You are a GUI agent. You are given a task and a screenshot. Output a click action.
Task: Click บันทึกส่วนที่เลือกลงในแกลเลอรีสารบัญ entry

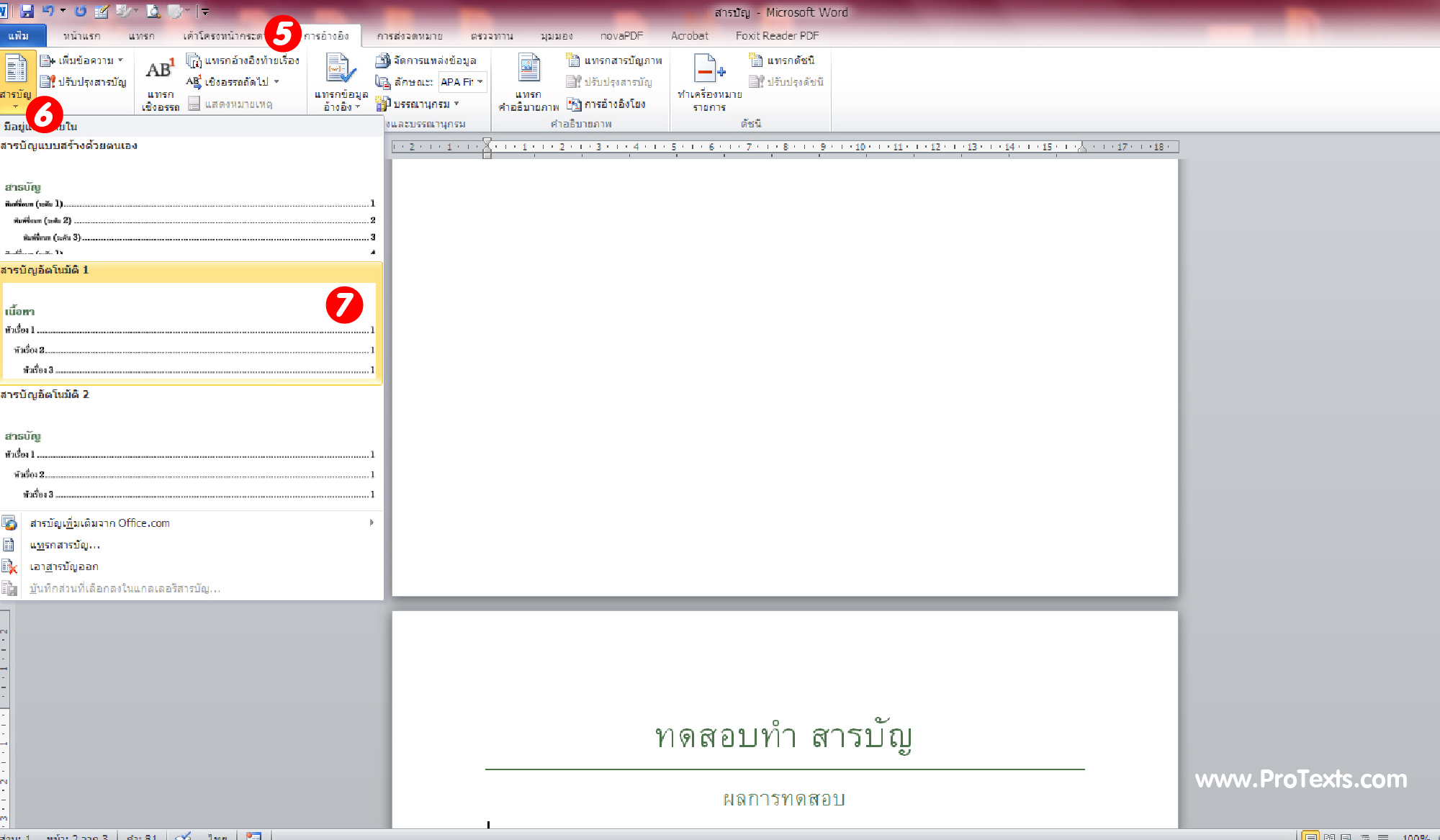click(191, 588)
